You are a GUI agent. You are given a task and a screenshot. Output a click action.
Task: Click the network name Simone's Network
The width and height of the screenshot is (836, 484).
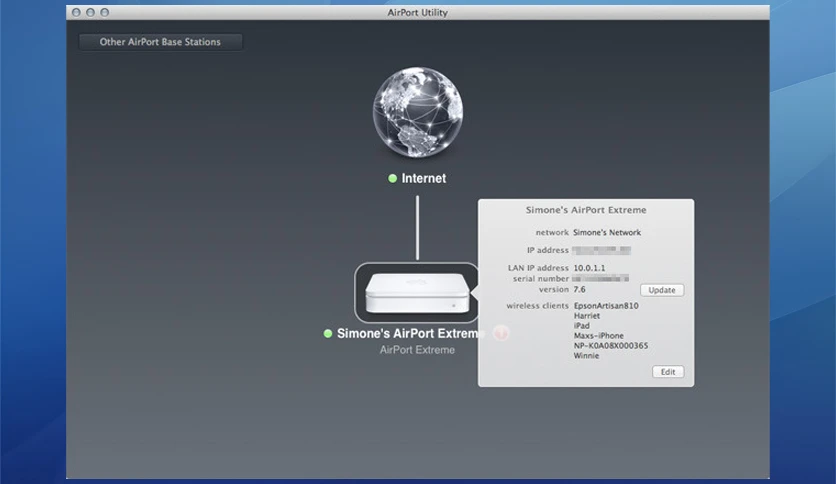click(x=607, y=232)
